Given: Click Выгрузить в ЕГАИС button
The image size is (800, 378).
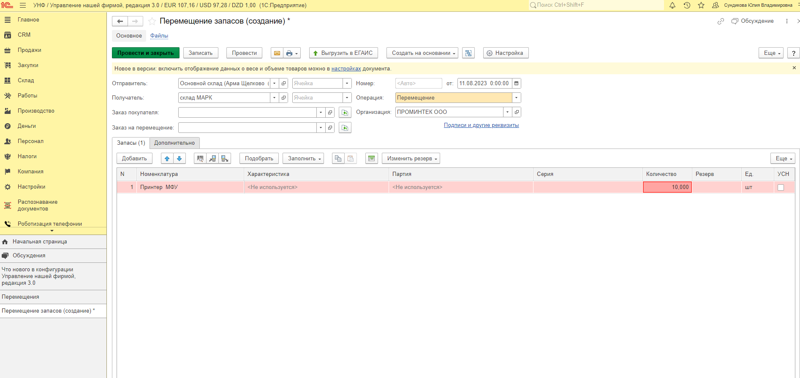Looking at the screenshot, I should 343,53.
